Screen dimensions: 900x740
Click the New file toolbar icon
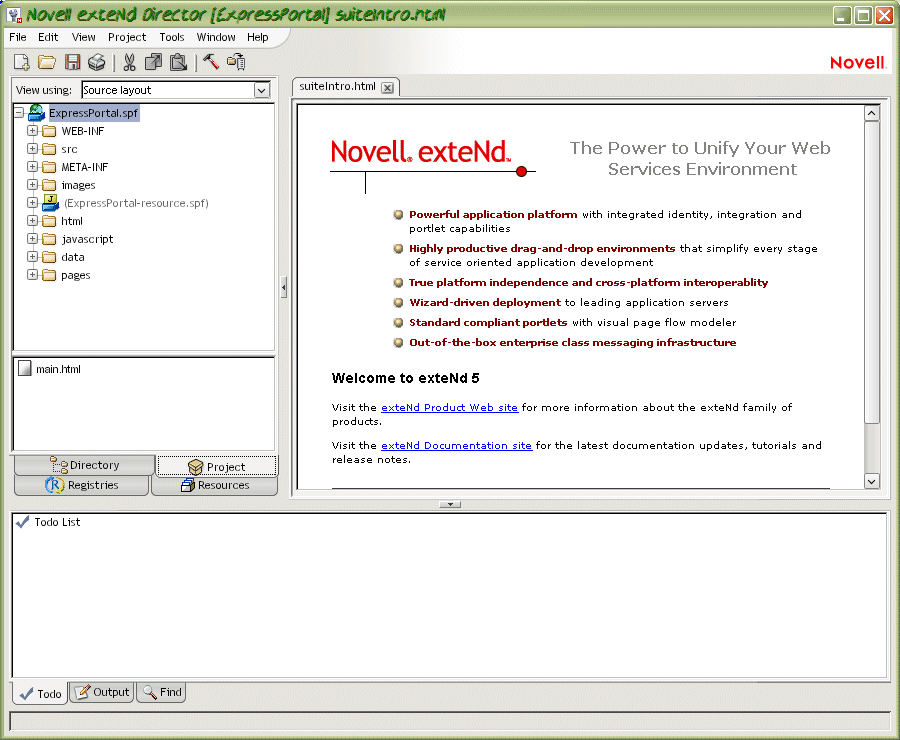21,62
